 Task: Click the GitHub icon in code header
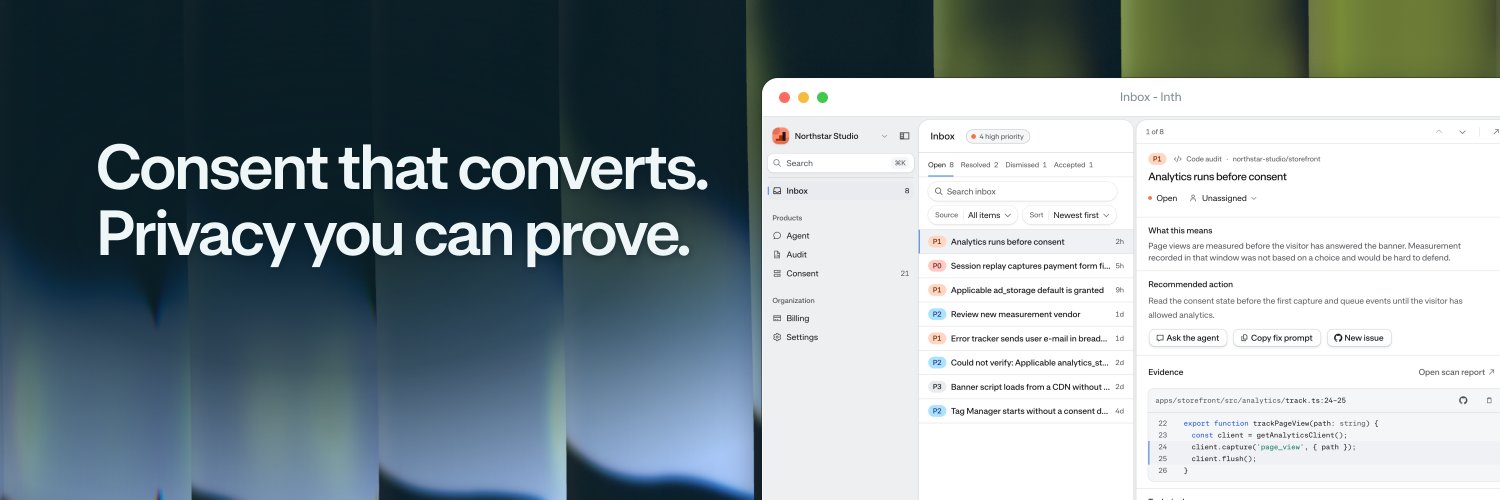pyautogui.click(x=1463, y=400)
